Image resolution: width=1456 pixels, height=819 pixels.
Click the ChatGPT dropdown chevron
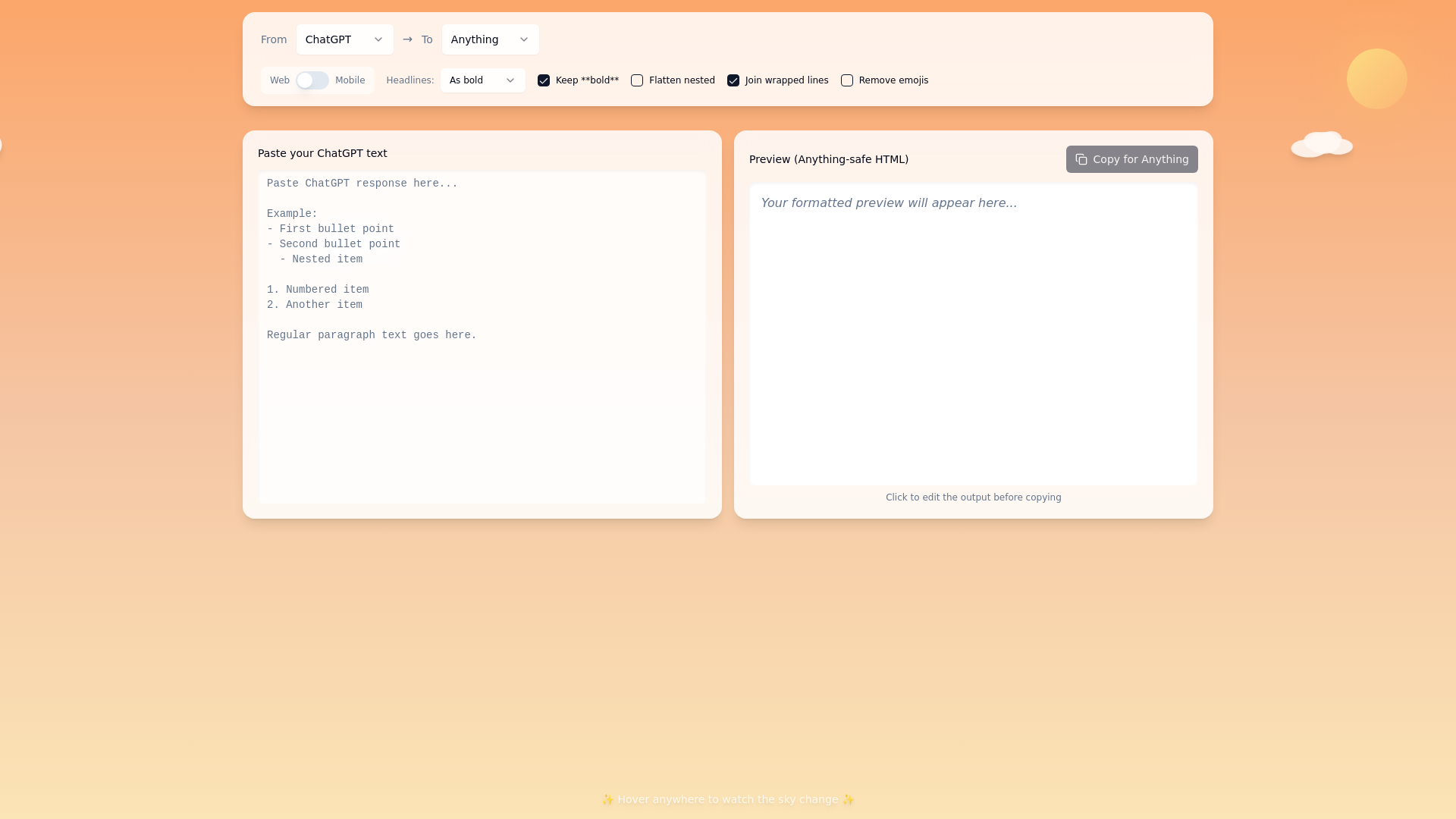point(378,39)
